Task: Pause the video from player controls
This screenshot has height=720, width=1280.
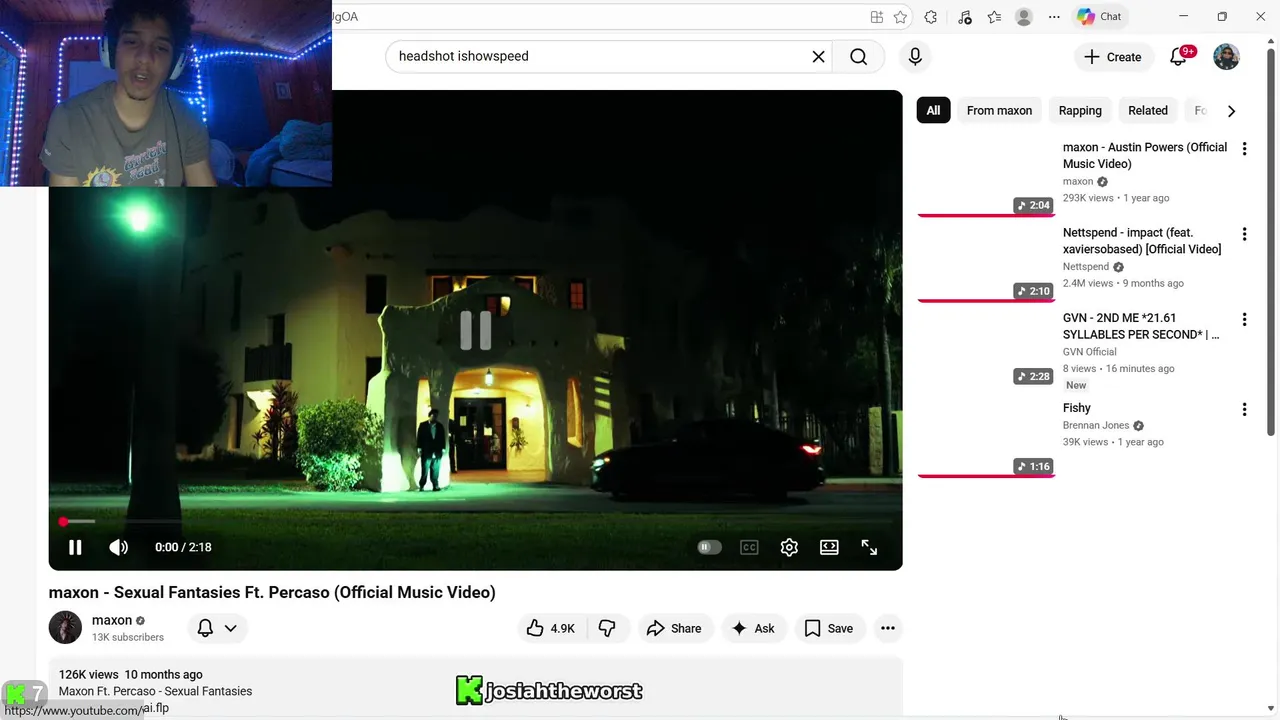Action: (75, 547)
